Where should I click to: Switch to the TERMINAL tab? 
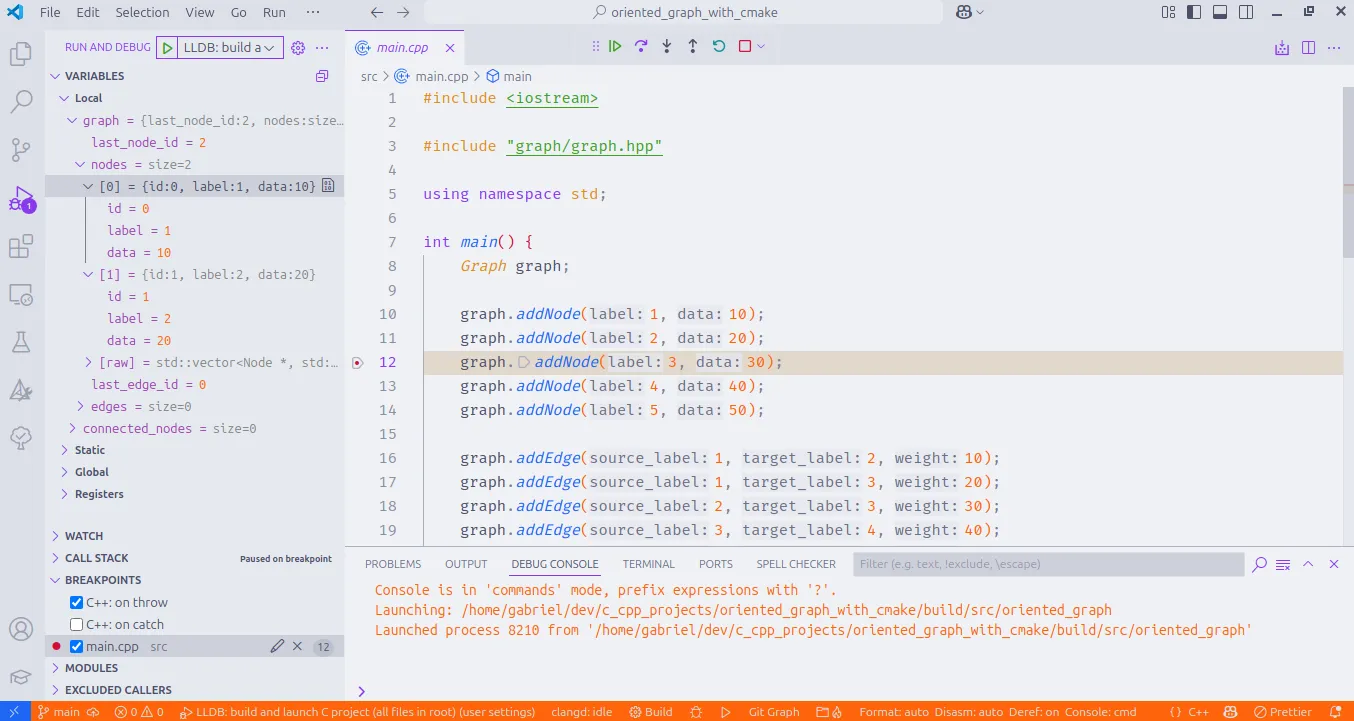[x=648, y=564]
